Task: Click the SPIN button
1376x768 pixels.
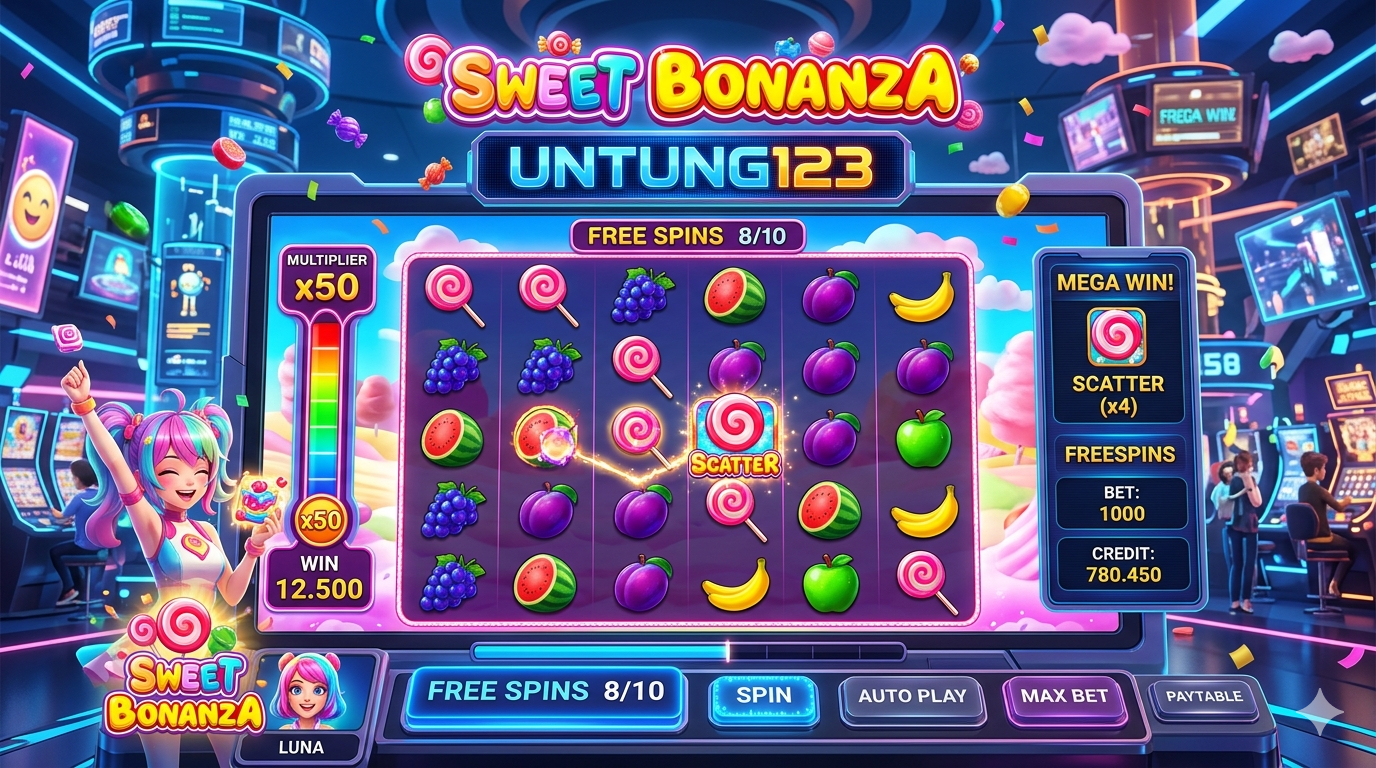Action: (763, 696)
